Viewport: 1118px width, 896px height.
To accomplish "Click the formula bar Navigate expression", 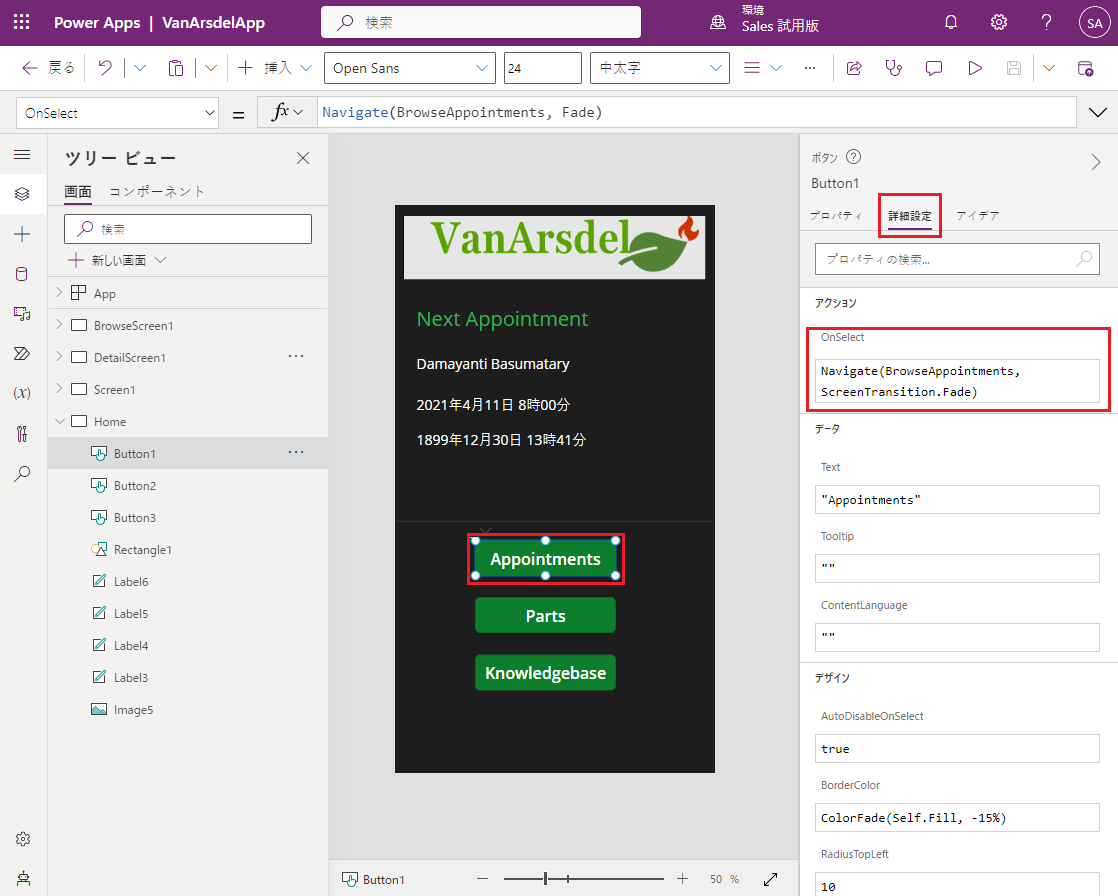I will 462,112.
